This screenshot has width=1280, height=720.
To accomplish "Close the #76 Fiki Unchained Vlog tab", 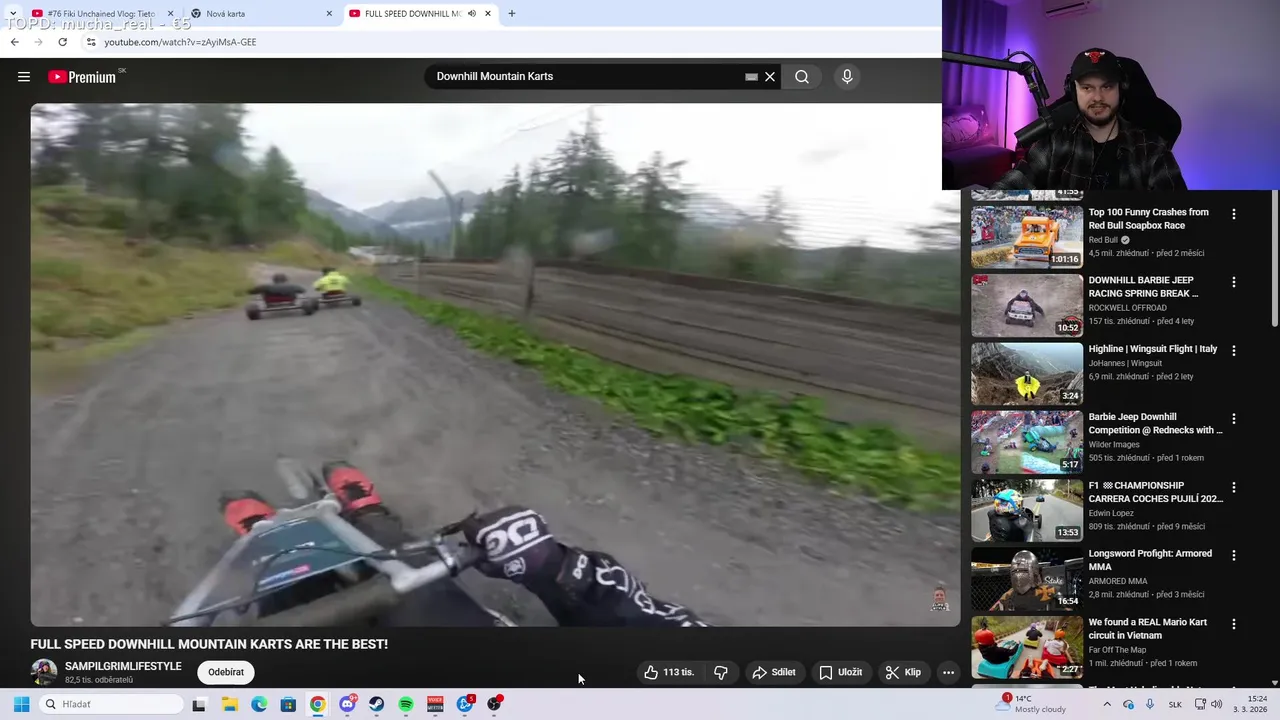I will click(x=170, y=14).
